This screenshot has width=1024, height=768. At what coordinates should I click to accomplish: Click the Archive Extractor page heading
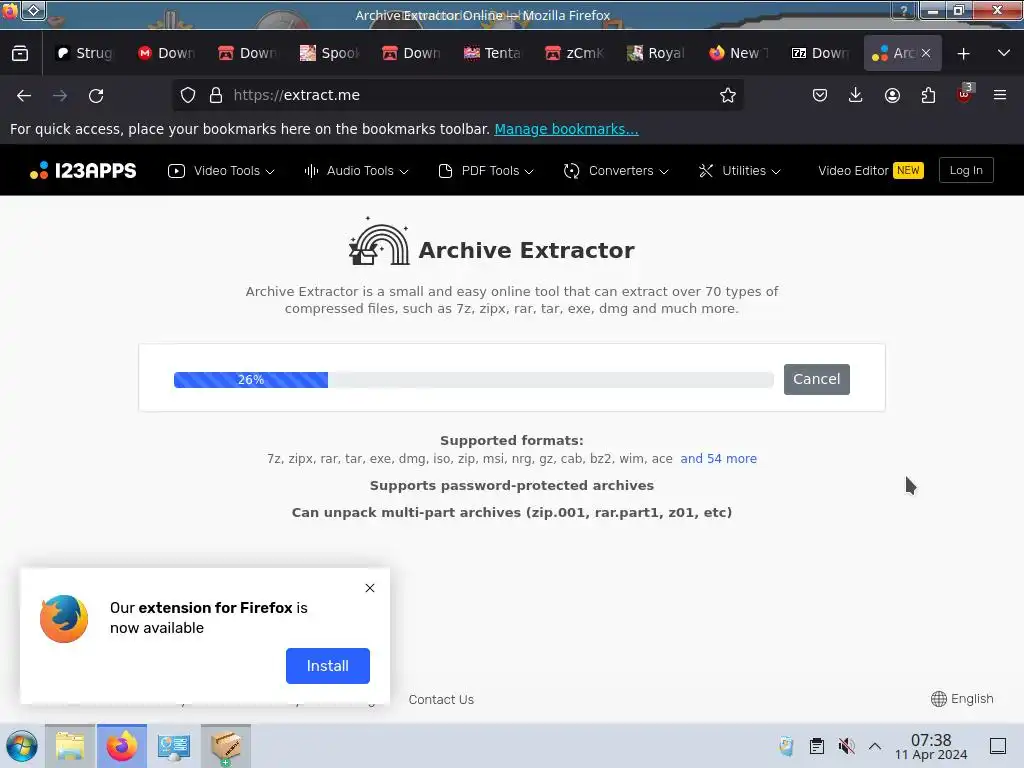click(526, 250)
